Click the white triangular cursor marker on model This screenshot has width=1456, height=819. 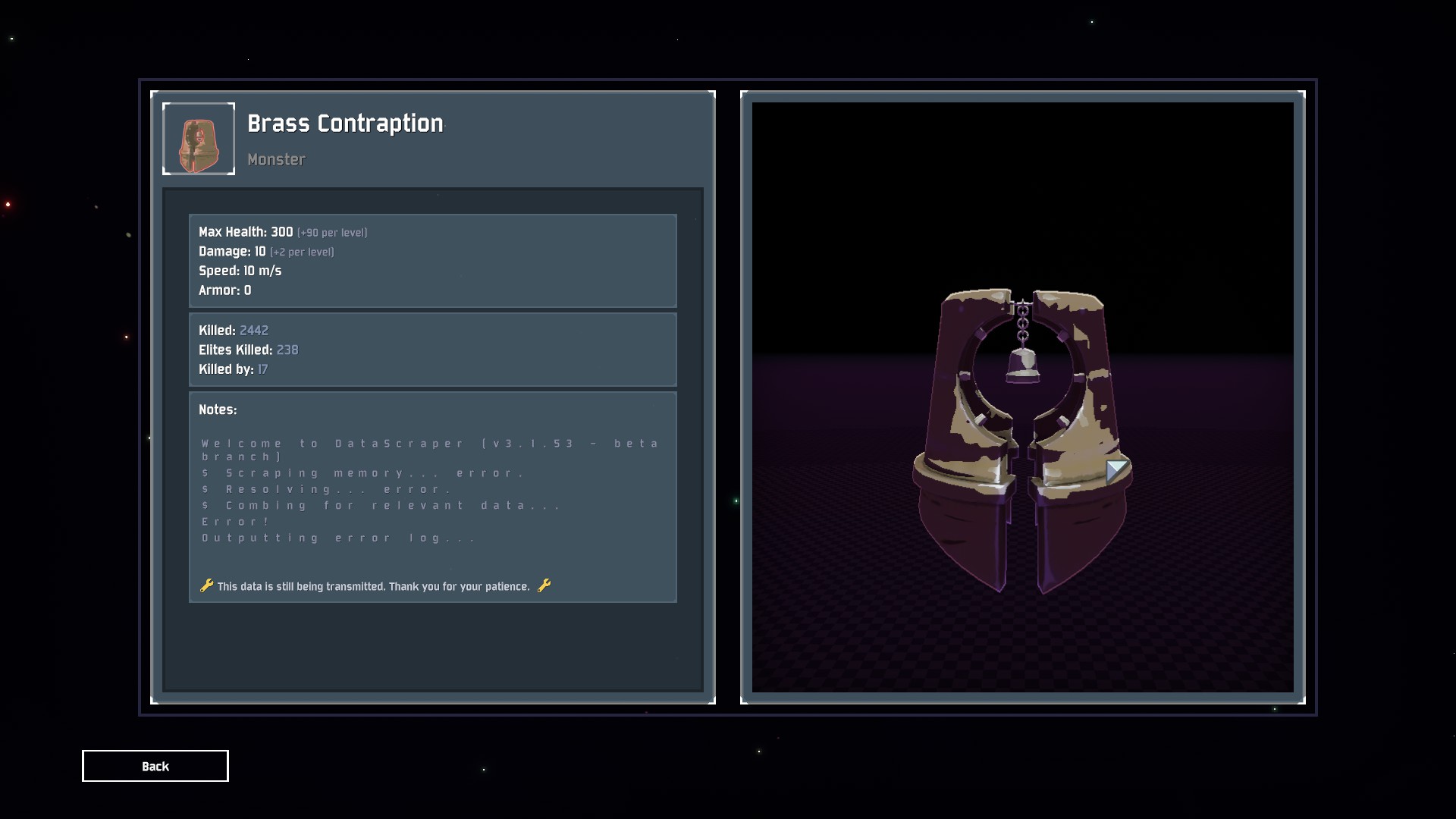1116,471
